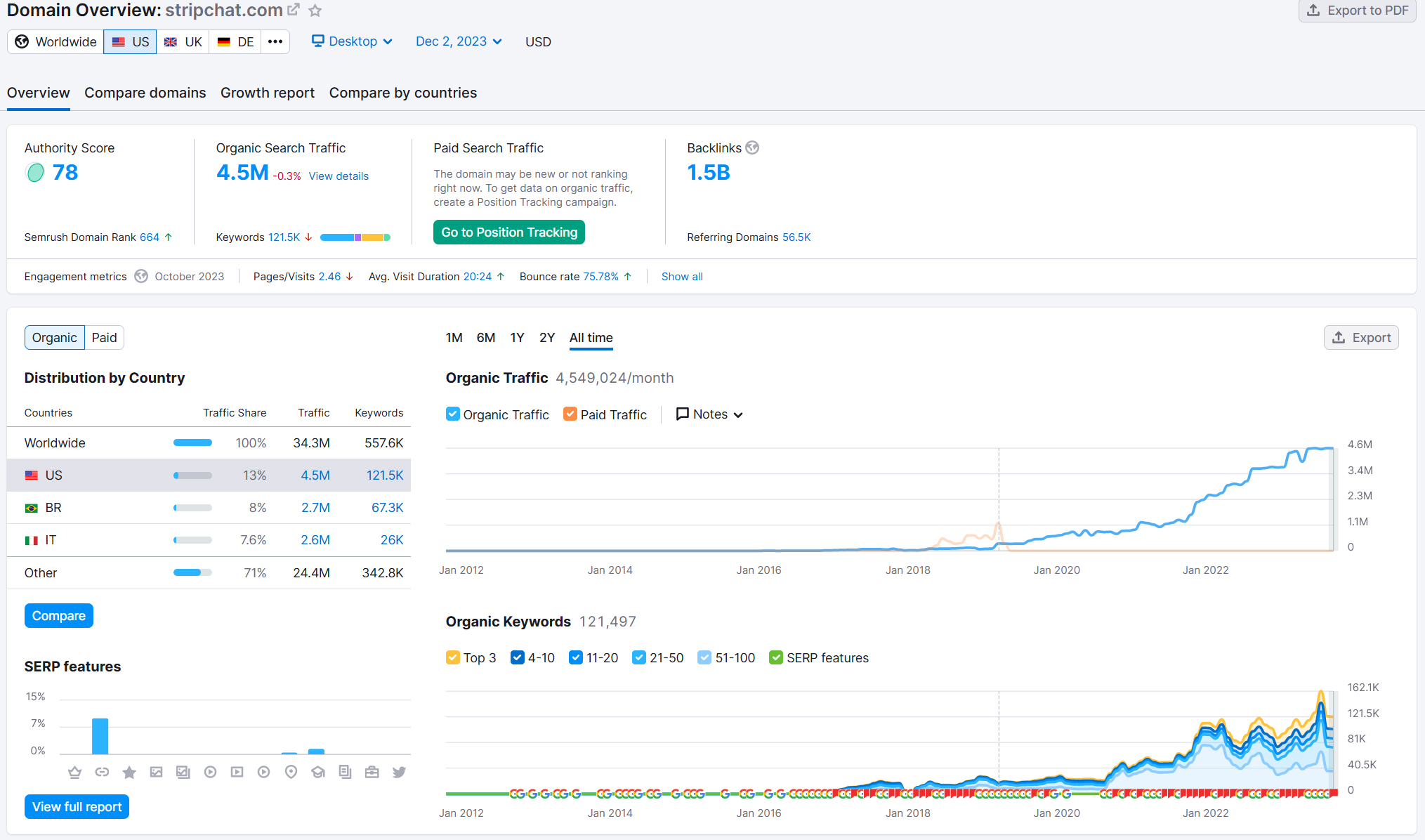1425x840 pixels.
Task: Select the play-circle icon beside the location pin
Action: 264,773
